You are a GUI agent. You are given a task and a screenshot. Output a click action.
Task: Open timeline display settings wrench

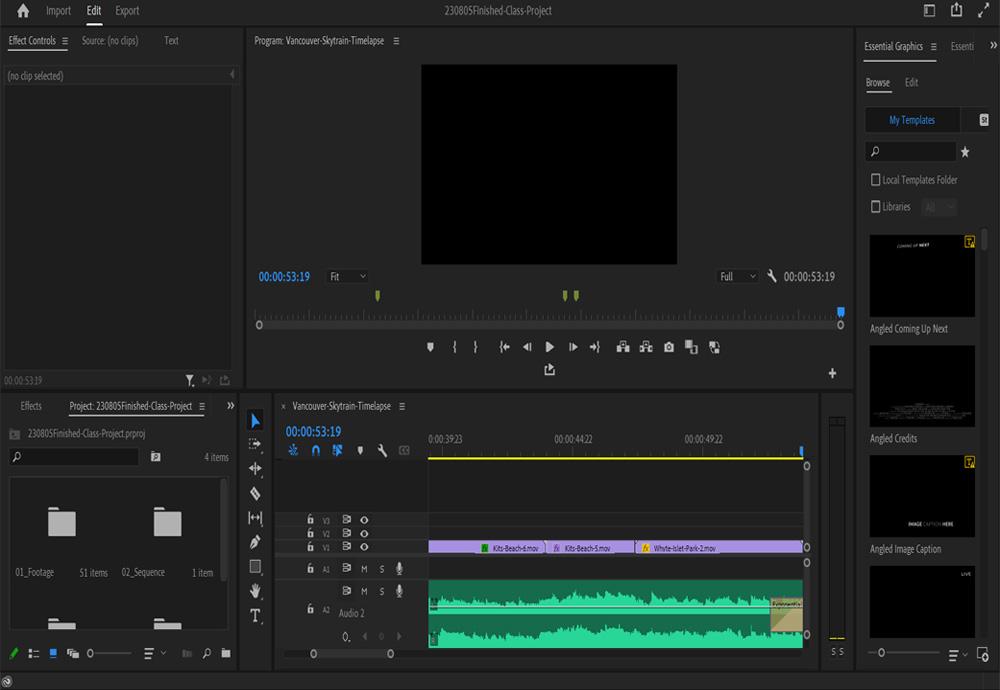[382, 450]
